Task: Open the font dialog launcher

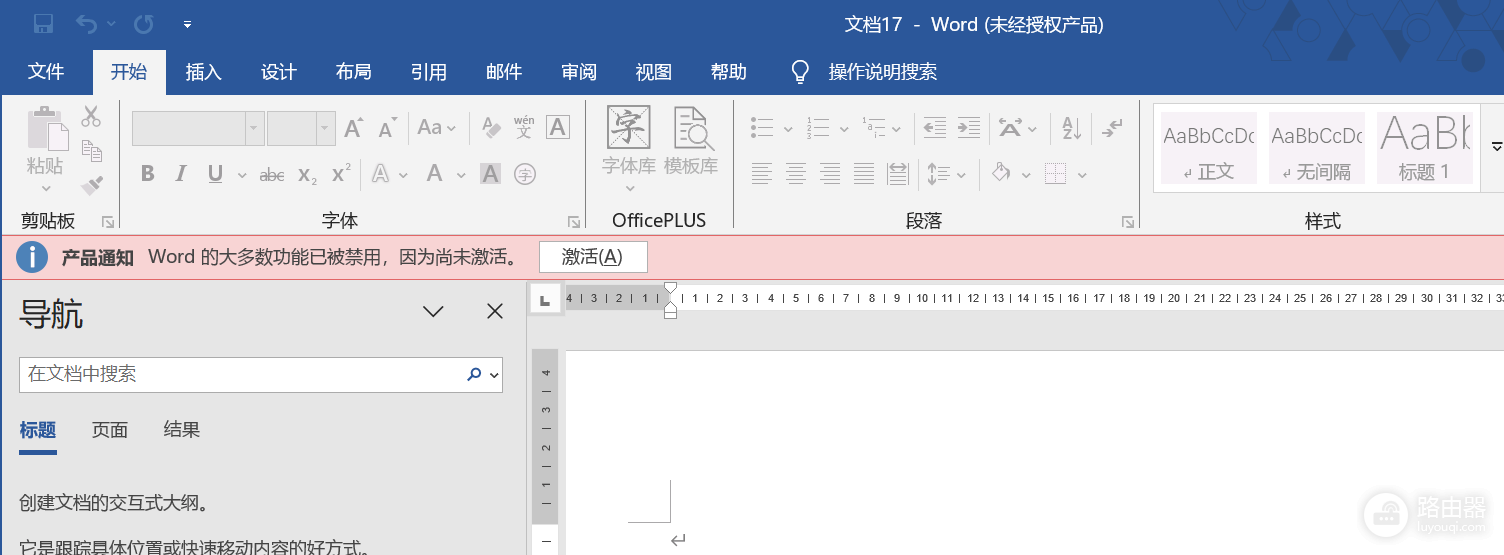Action: click(574, 221)
